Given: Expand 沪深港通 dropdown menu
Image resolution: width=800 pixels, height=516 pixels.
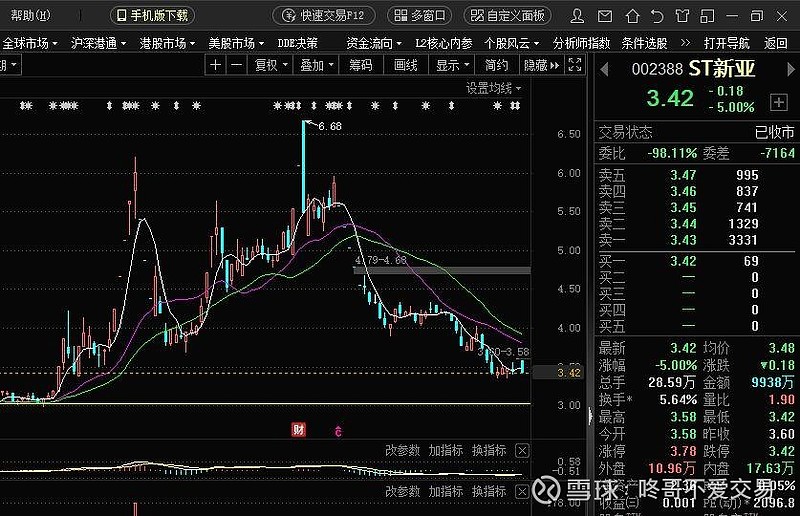Looking at the screenshot, I should click(x=98, y=43).
